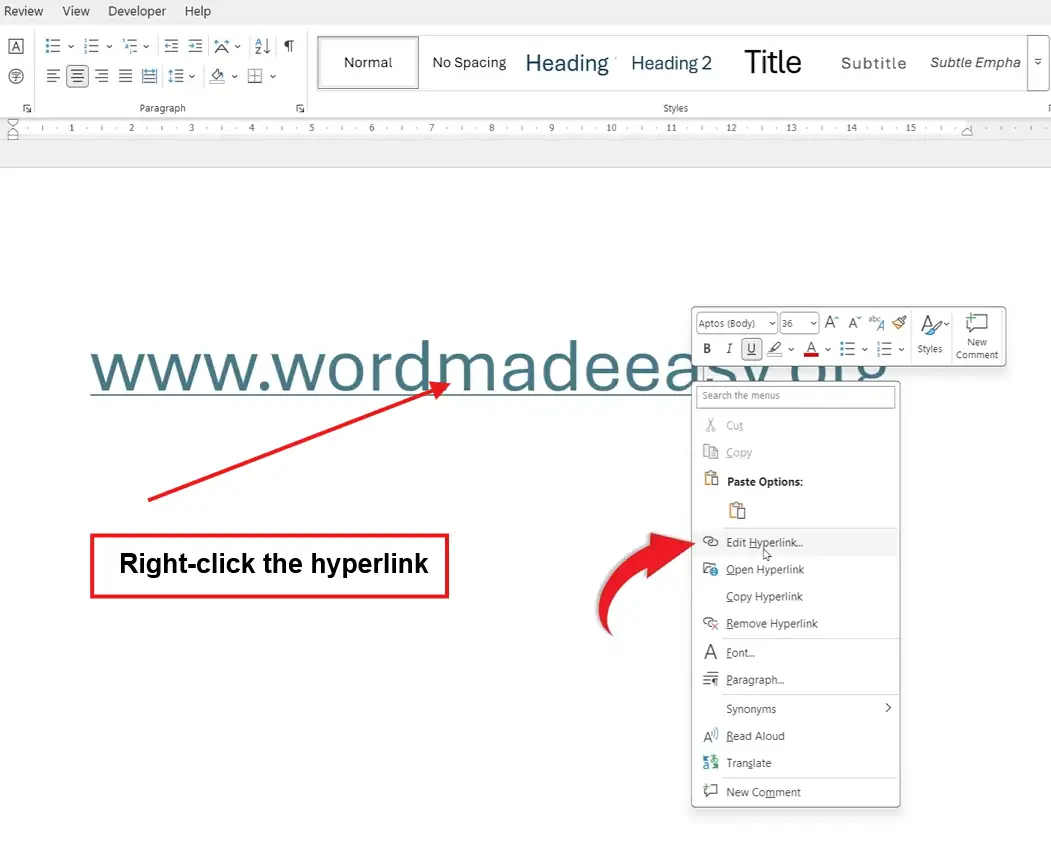Click the Decrease Indent icon
Screen dimensions: 1051x863
[171, 46]
